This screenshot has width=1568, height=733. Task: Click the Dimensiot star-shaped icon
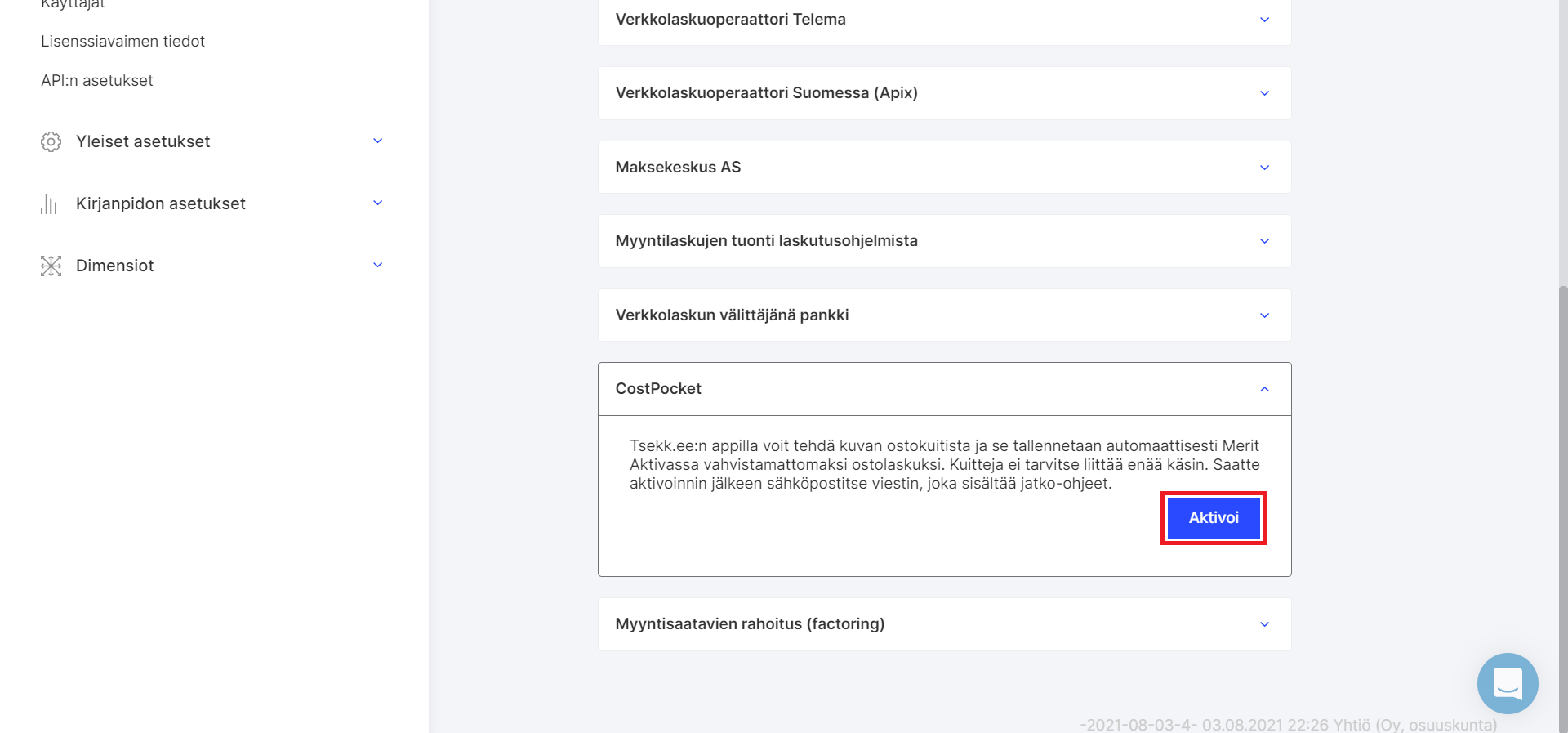51,266
